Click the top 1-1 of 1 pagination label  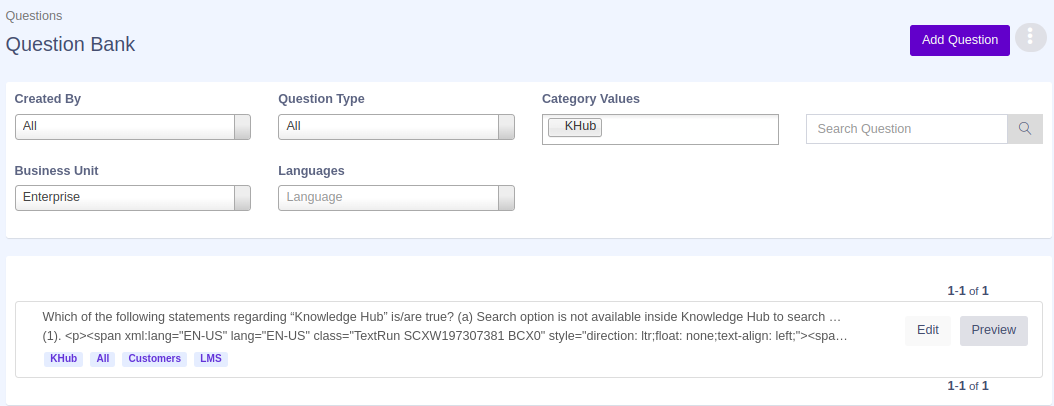tap(968, 291)
